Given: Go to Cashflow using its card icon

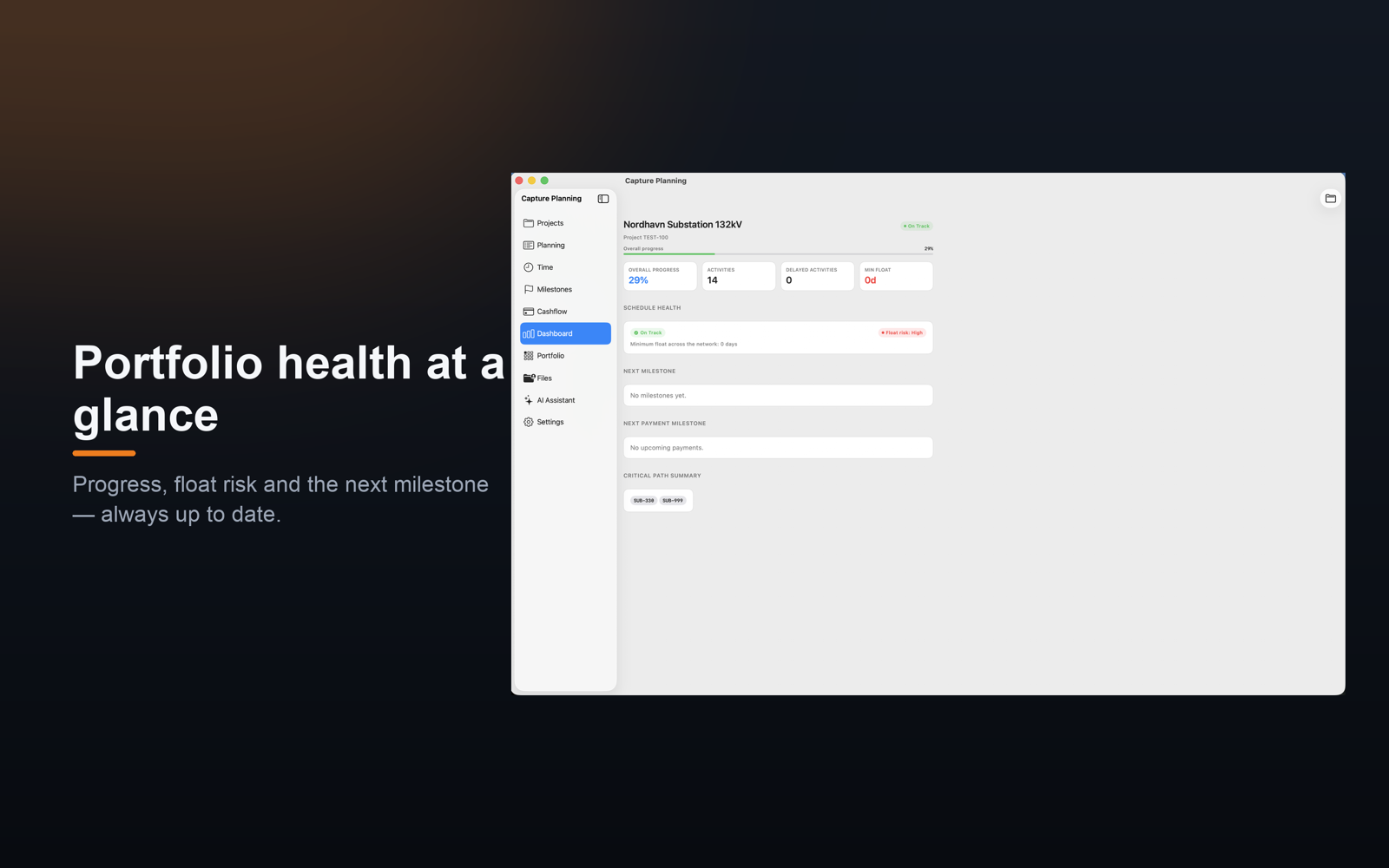Looking at the screenshot, I should tap(528, 312).
